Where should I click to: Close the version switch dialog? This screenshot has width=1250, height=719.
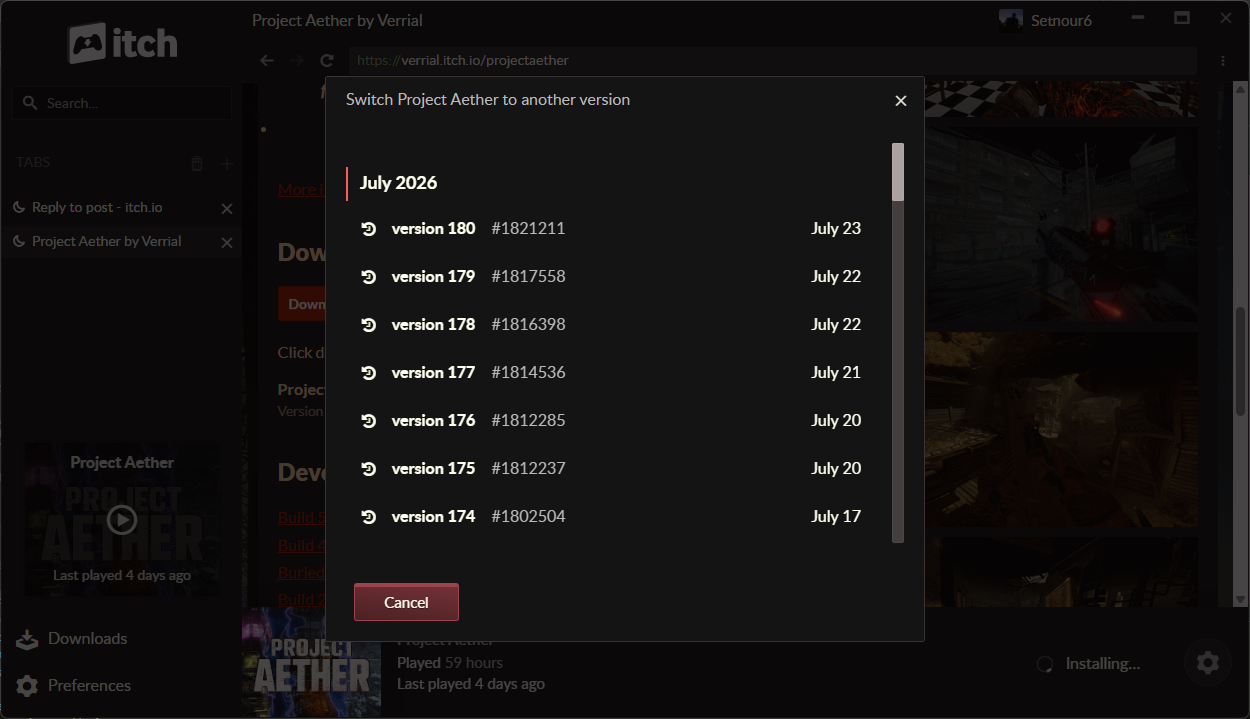900,101
